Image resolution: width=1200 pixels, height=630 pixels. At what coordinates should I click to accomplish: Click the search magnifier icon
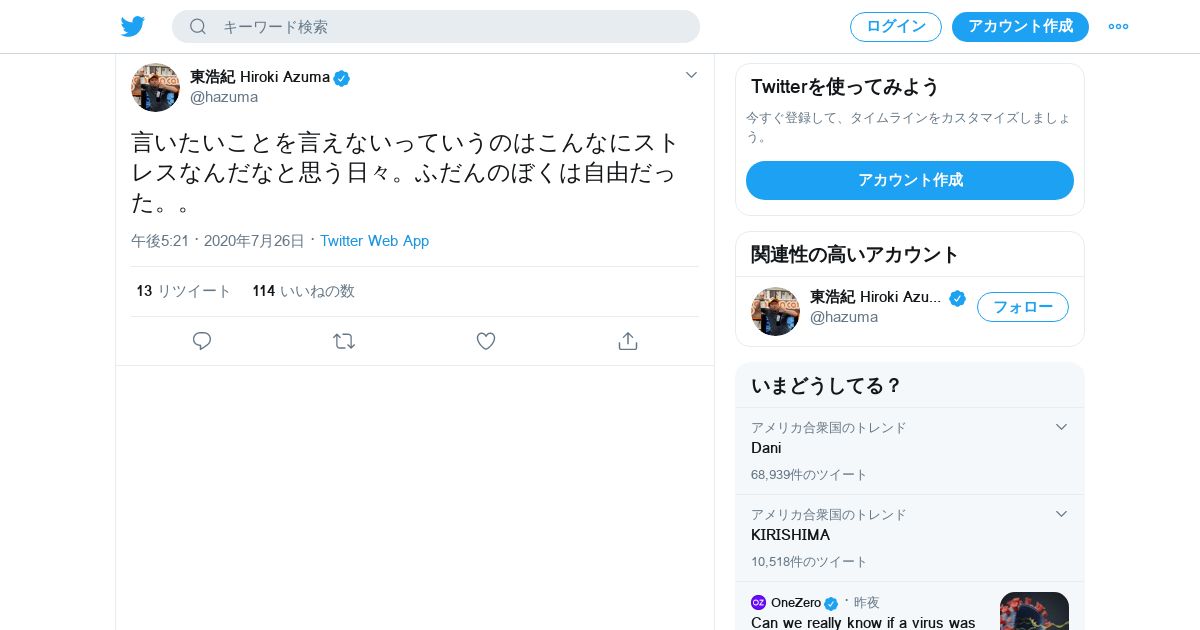click(198, 26)
